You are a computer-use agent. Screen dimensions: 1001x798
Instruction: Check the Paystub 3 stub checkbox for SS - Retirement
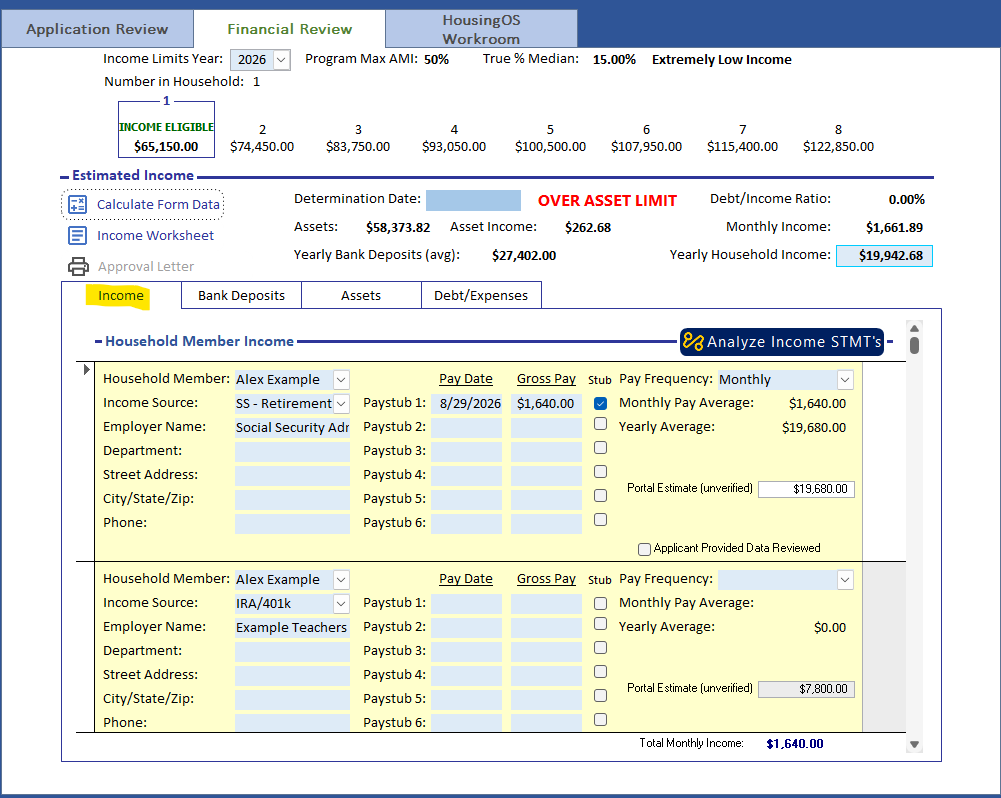(600, 448)
